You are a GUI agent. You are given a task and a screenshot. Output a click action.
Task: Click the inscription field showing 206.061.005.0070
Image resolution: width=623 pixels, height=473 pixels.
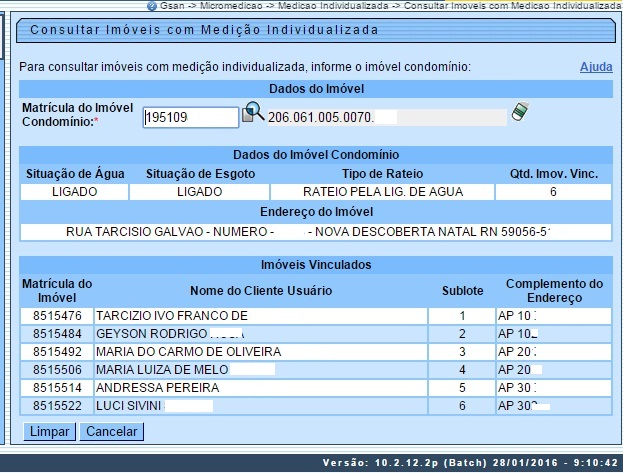point(385,118)
